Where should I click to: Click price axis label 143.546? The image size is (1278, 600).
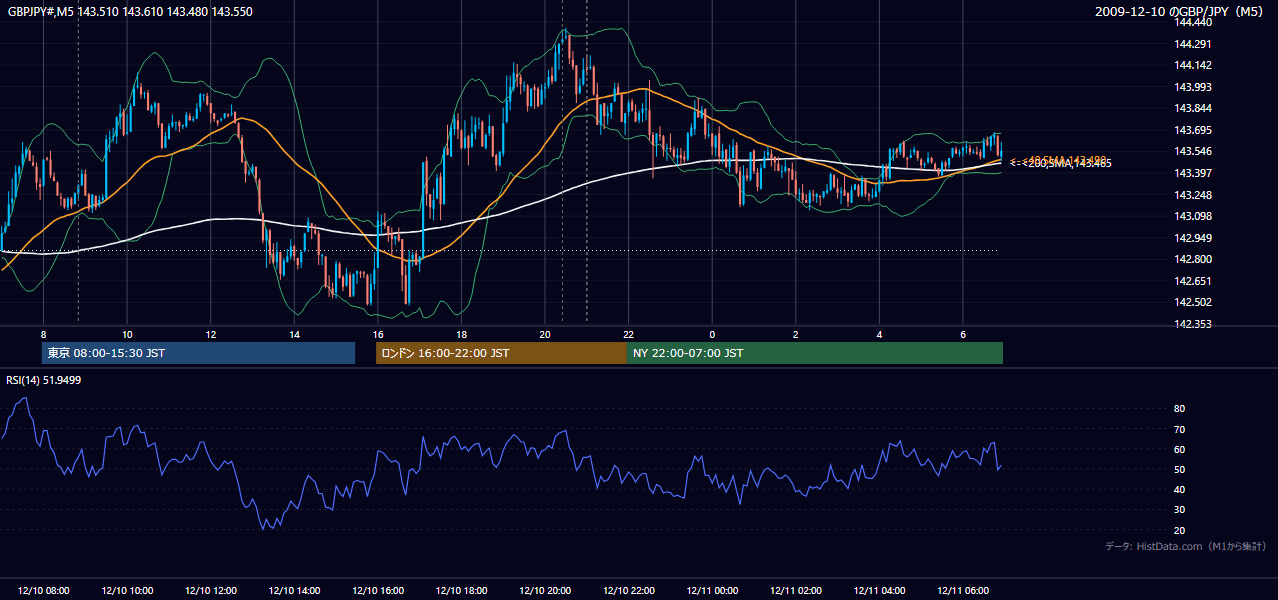click(1194, 151)
